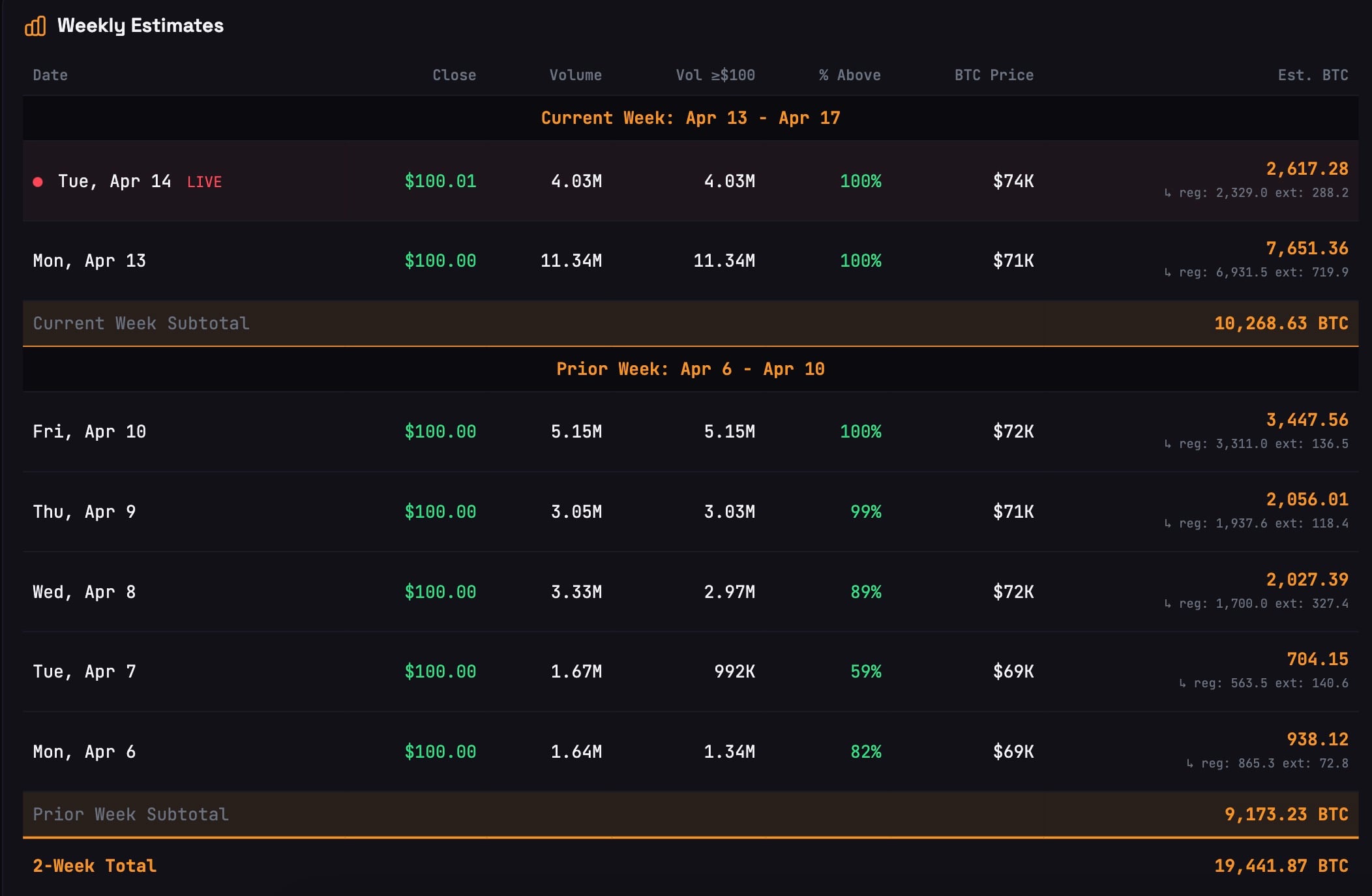Screen dimensions: 1372x896
Task: Click the Volume column header
Action: [575, 75]
